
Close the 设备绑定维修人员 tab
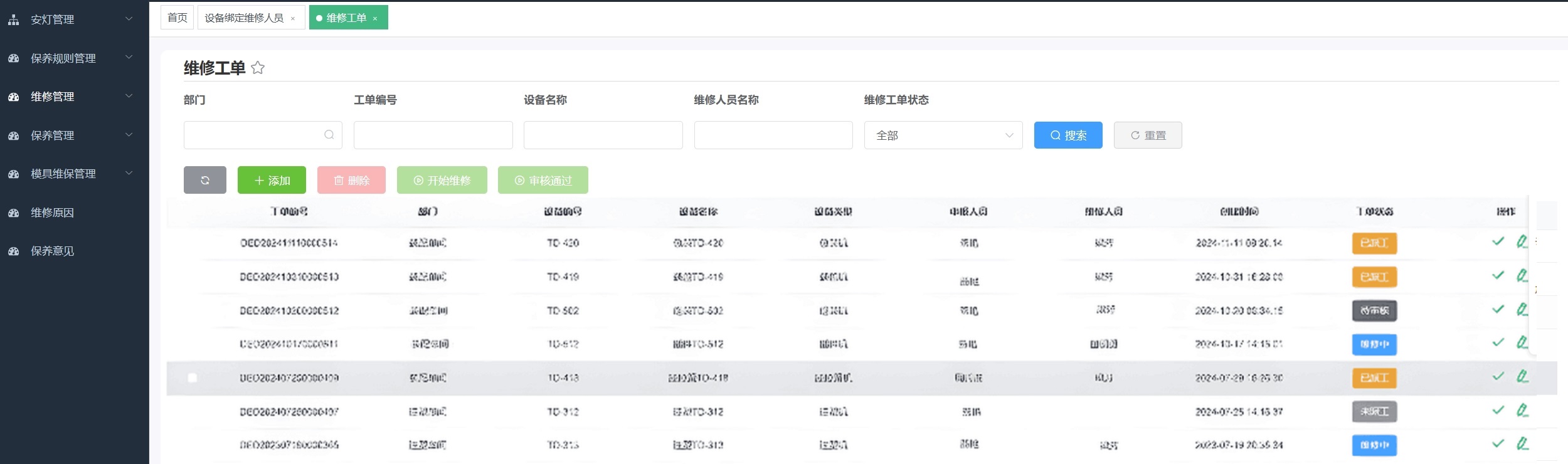[293, 19]
